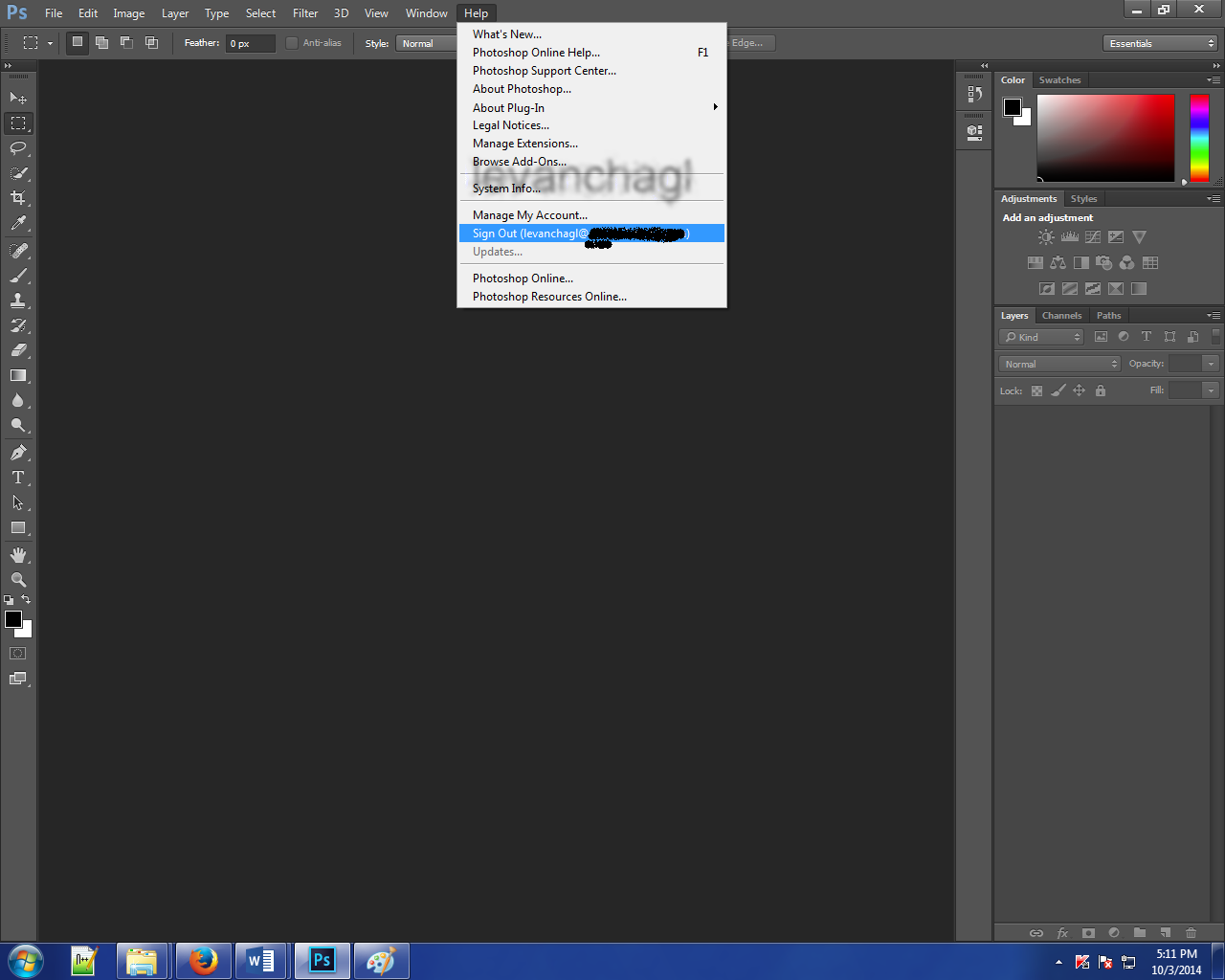Open the layer Kind filter dropdown
1225x980 pixels.
click(x=1041, y=337)
